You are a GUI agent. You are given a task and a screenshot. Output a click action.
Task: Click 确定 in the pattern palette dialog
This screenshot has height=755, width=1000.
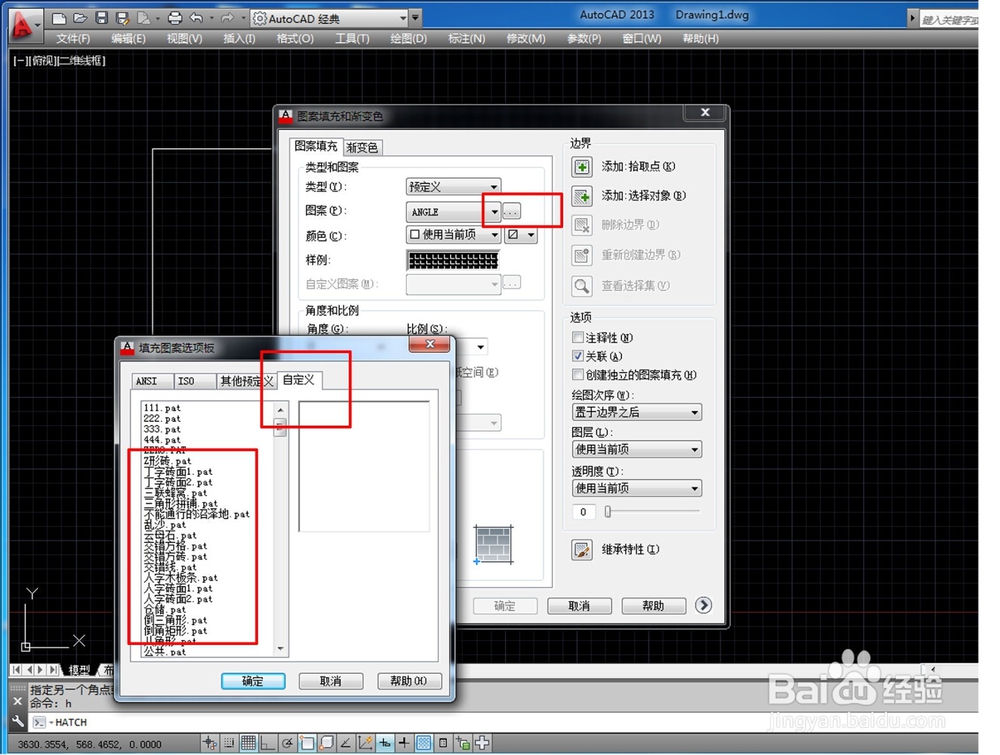point(253,681)
